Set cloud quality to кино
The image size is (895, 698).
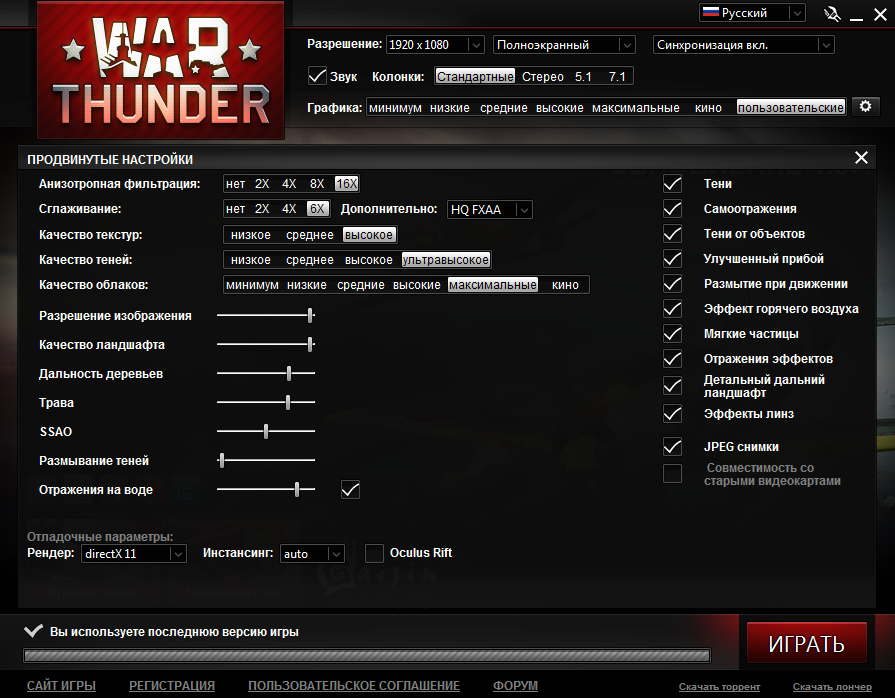point(565,285)
